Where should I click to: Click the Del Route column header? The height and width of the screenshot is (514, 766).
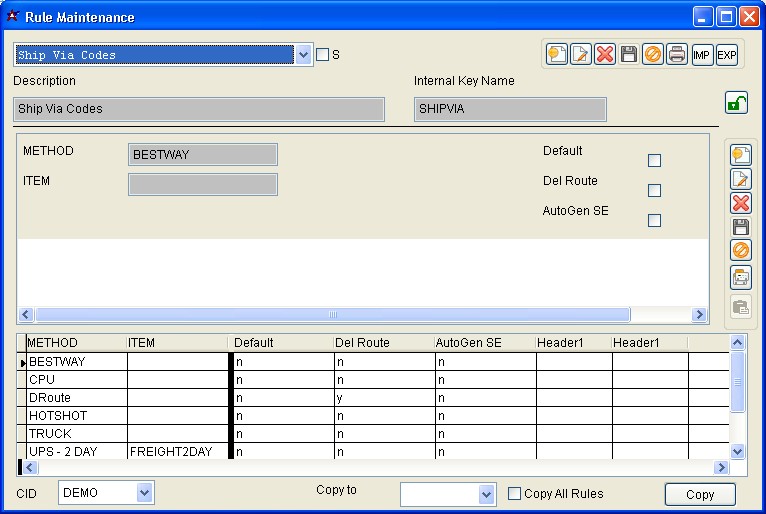(x=382, y=343)
